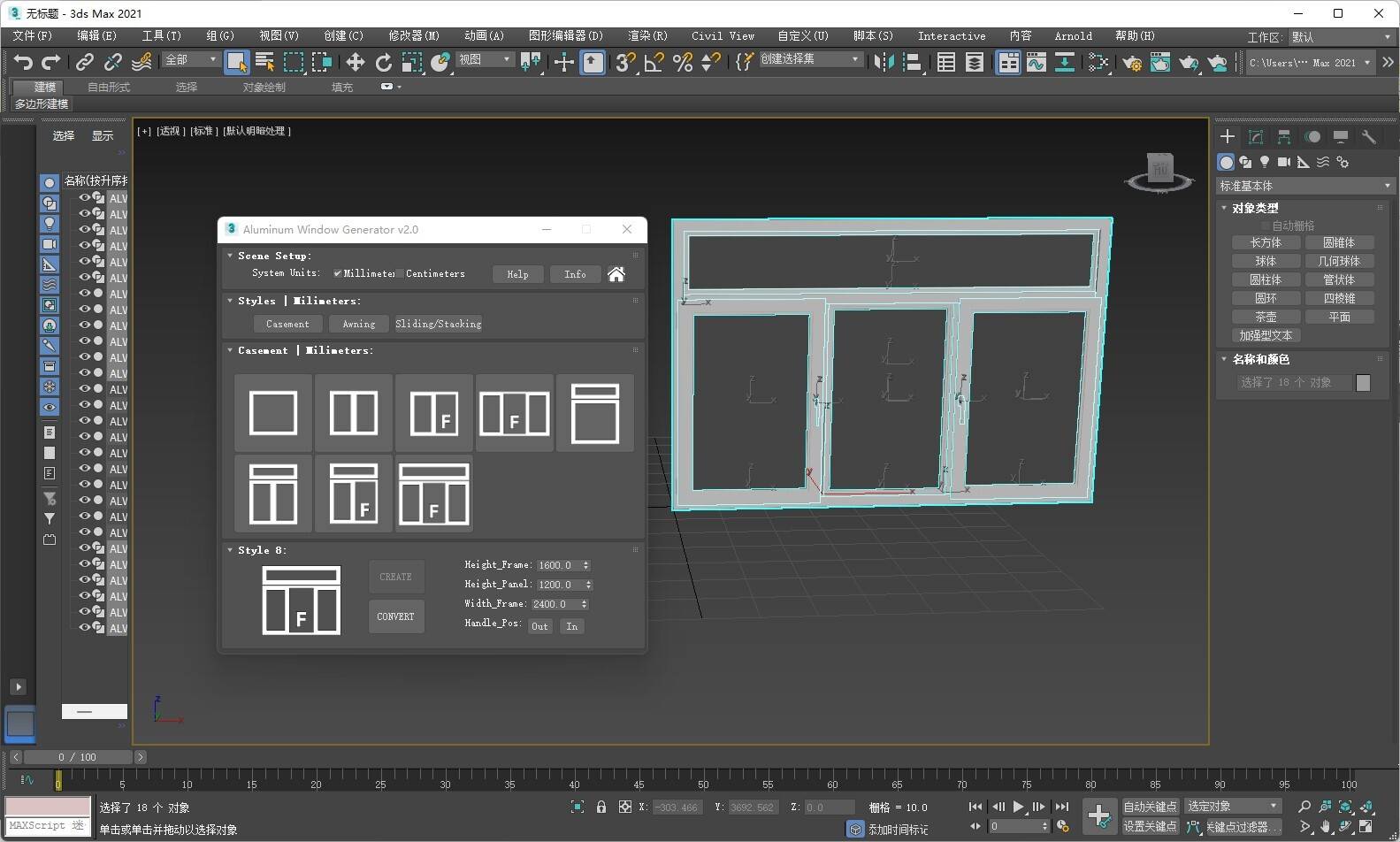
Task: Select the single pane window thumbnail
Action: (273, 413)
